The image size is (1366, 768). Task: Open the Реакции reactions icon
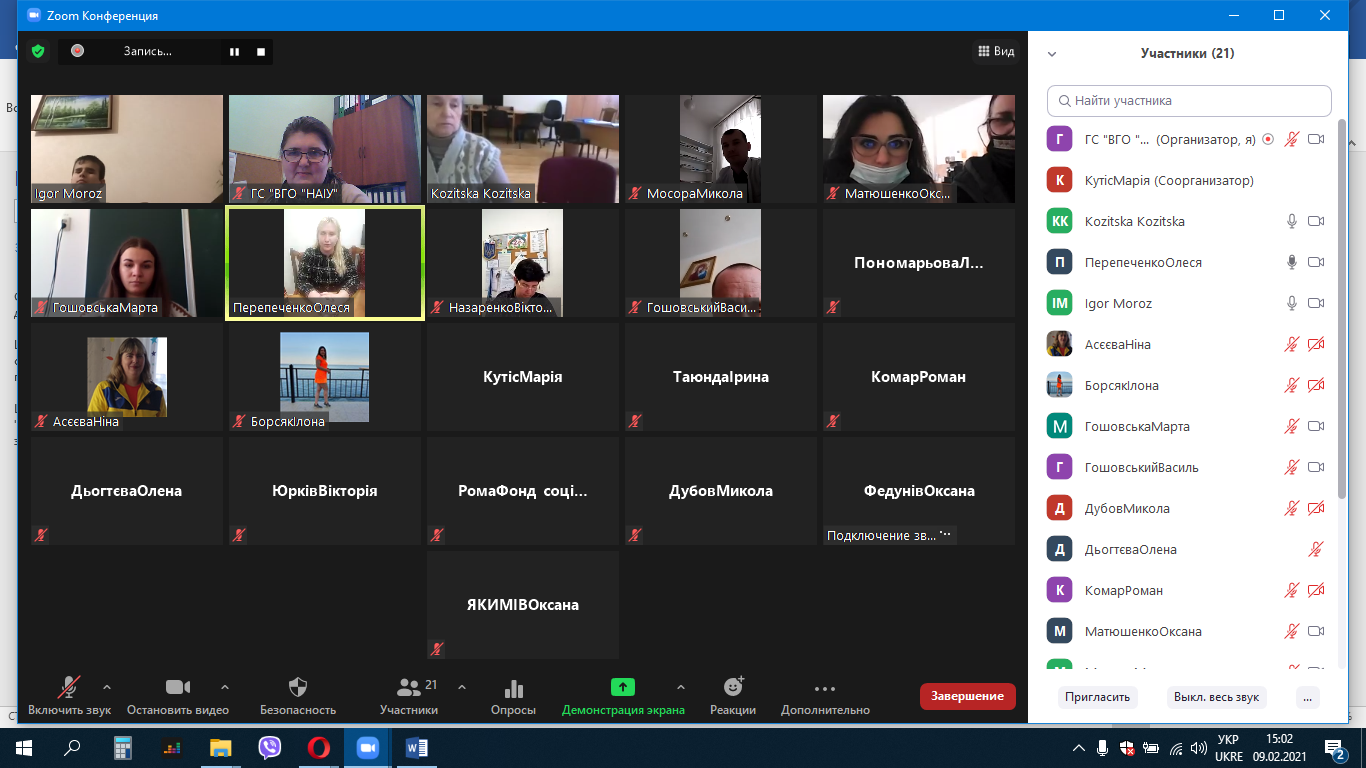click(733, 688)
